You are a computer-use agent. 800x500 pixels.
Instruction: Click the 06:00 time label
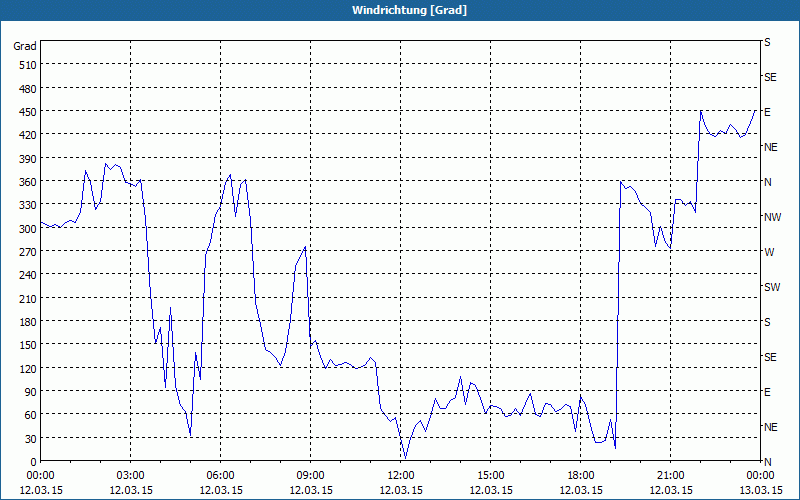[x=220, y=476]
